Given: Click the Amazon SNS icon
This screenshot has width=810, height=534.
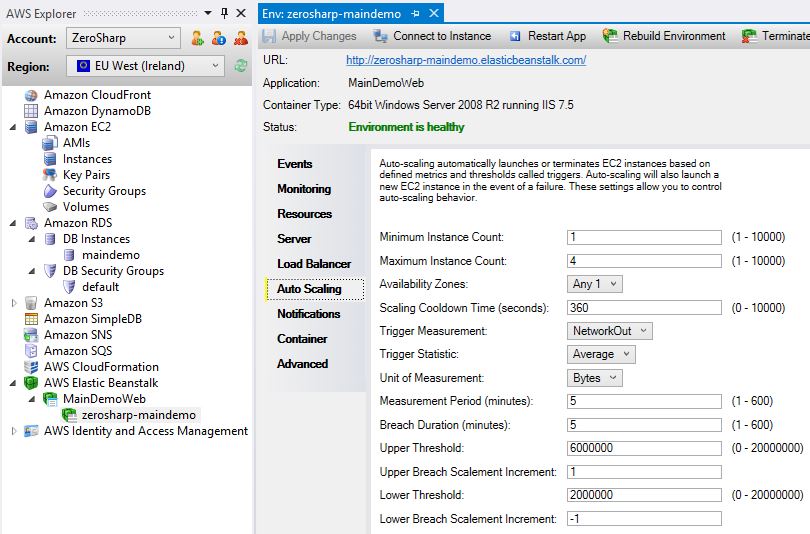Looking at the screenshot, I should tap(31, 335).
